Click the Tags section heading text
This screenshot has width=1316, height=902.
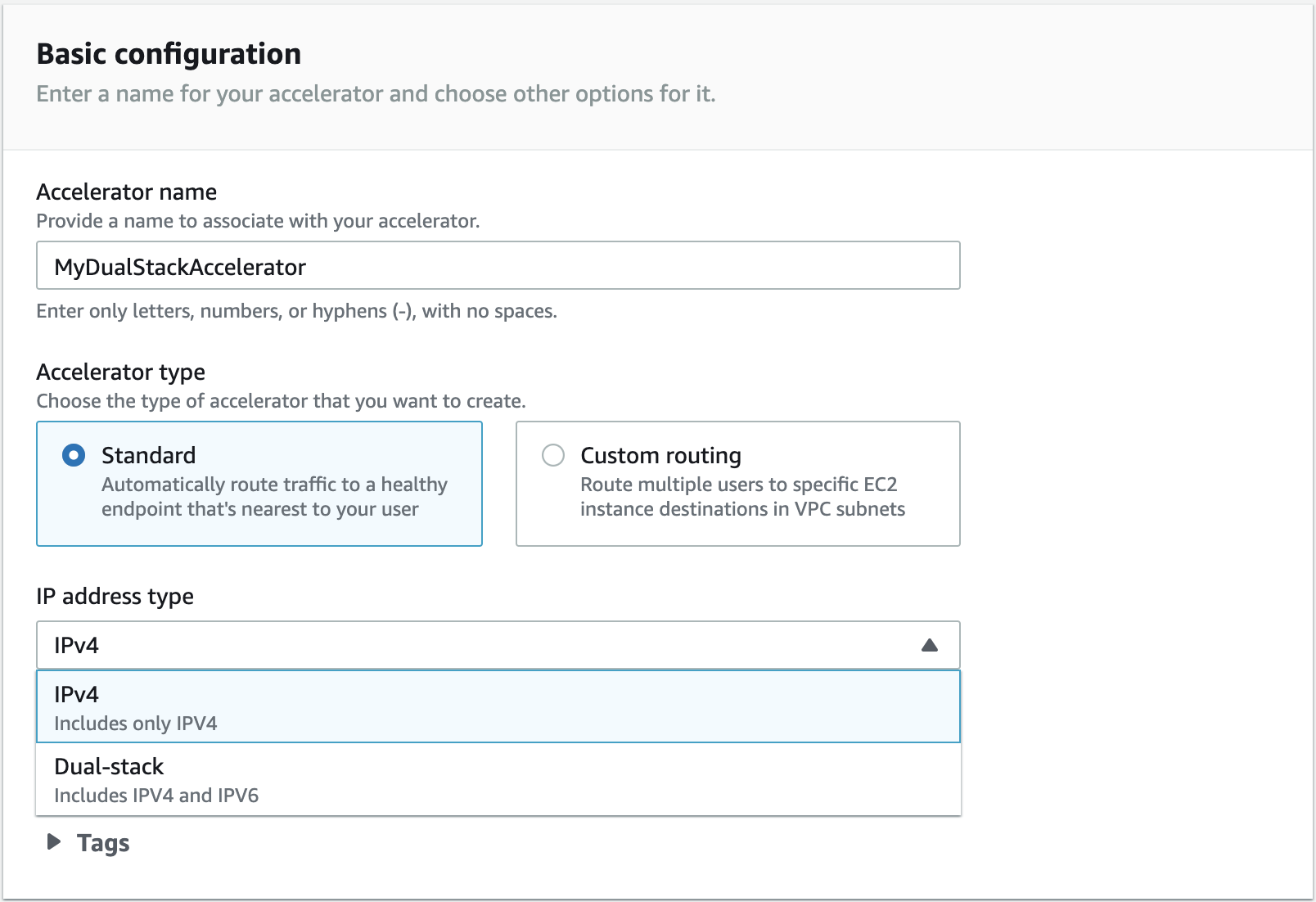[103, 843]
